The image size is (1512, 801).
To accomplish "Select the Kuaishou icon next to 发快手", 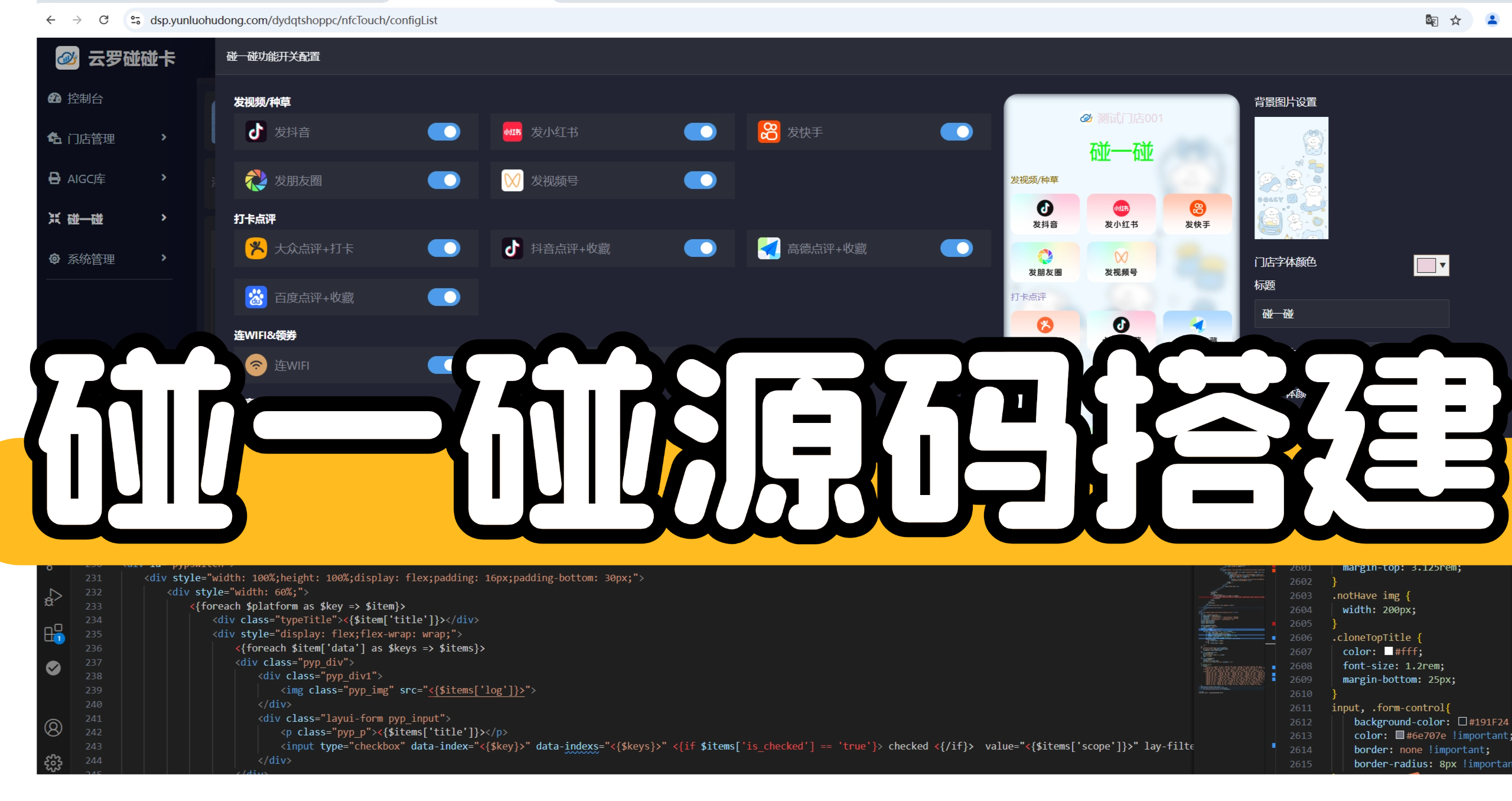I will coord(769,132).
